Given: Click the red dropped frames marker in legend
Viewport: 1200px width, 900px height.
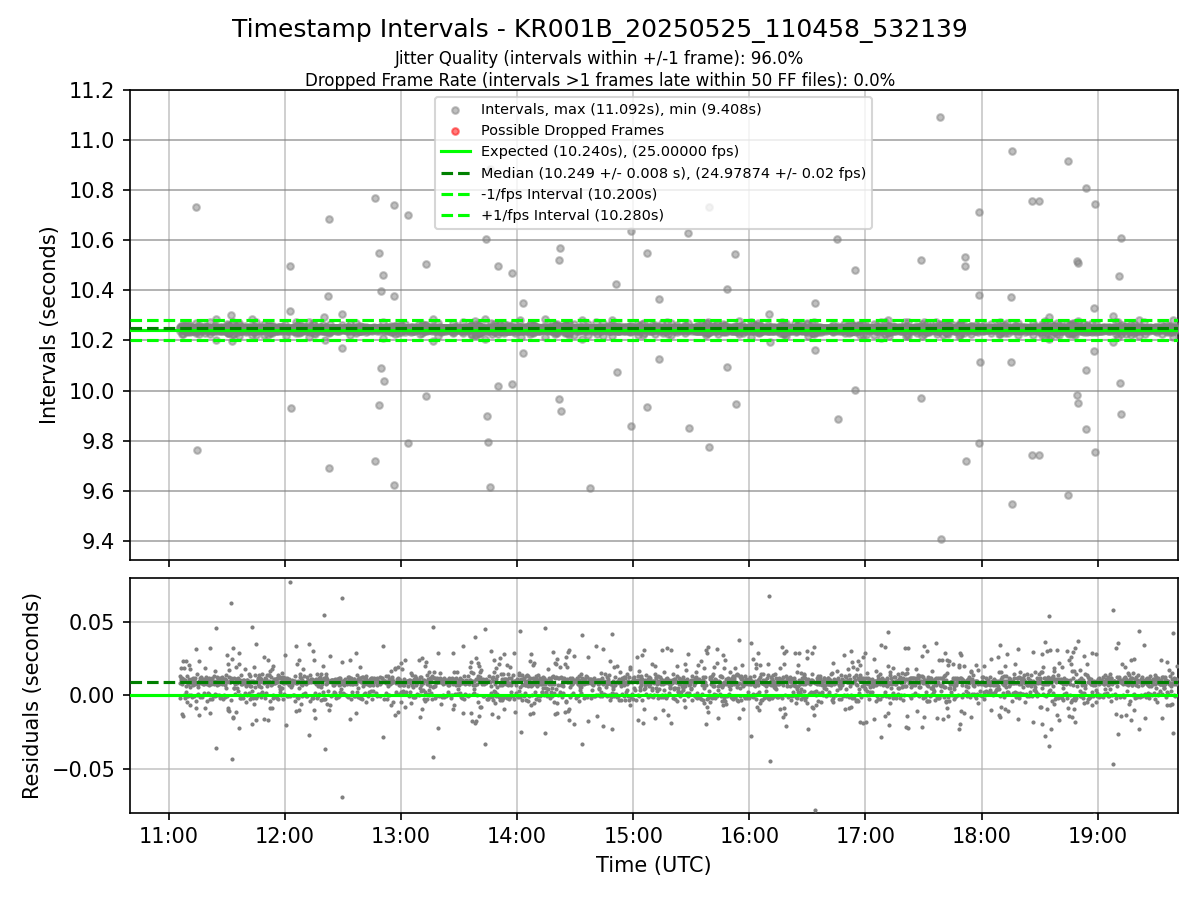Looking at the screenshot, I should point(455,131).
